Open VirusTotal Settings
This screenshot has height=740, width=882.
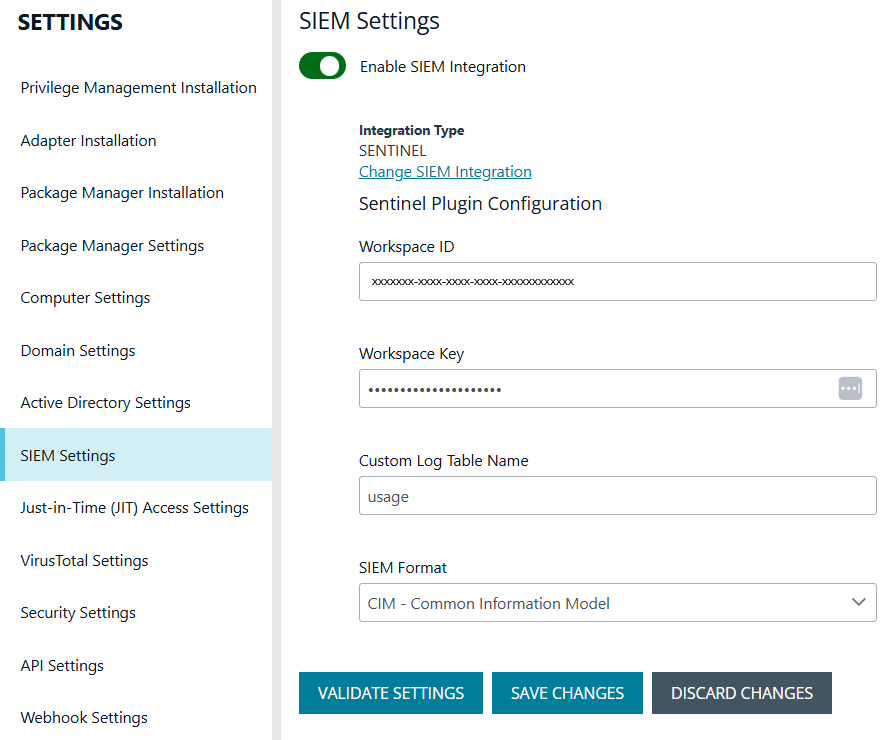coord(84,560)
